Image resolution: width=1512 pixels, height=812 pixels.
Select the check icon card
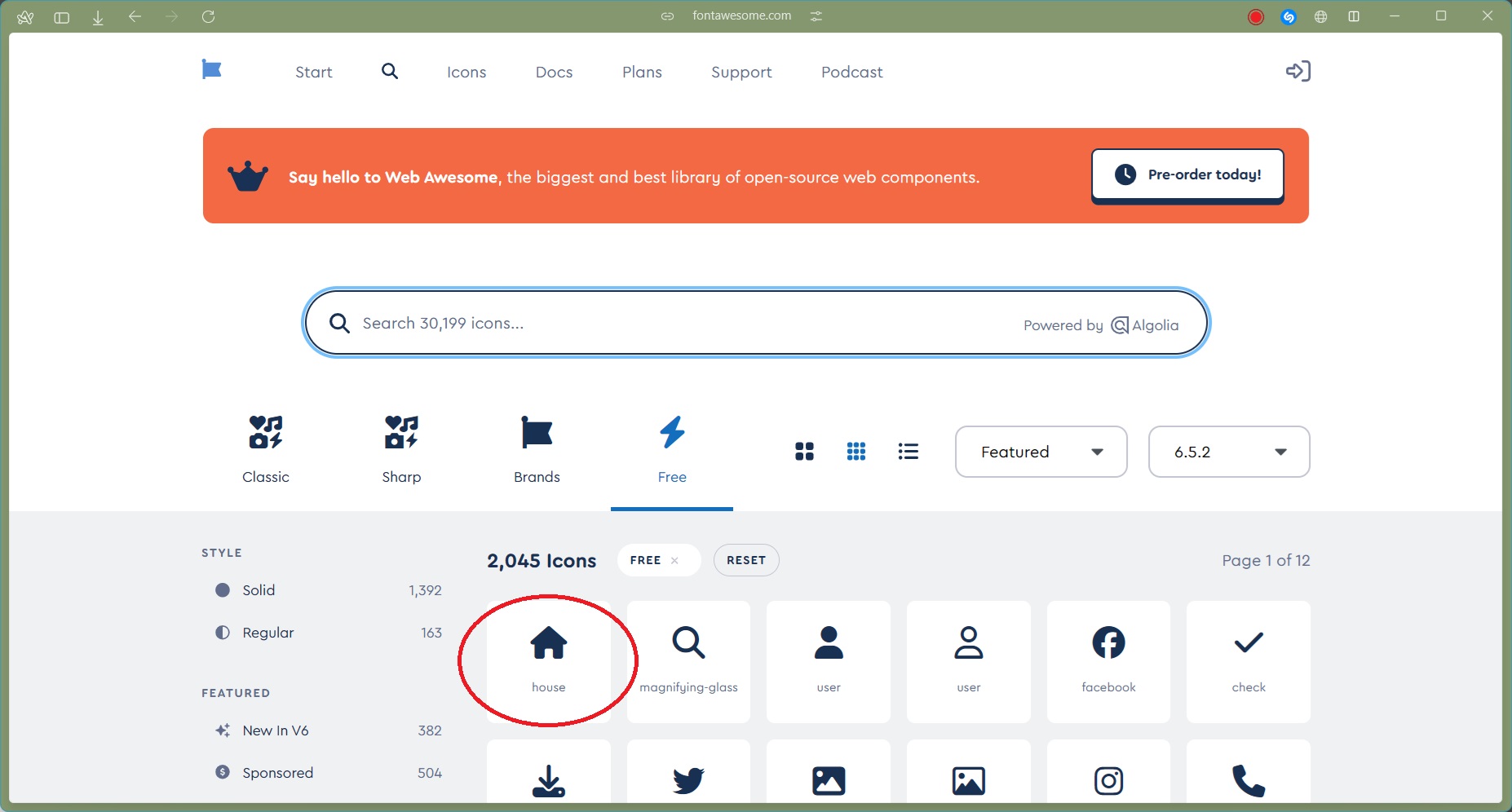(x=1248, y=661)
